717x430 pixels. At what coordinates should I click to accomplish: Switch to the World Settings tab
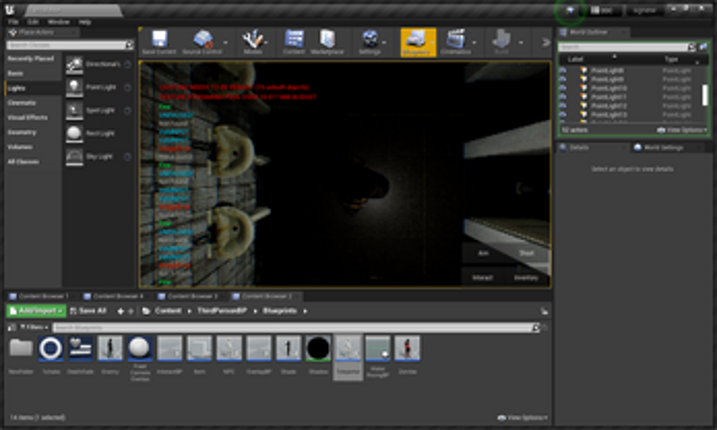pos(663,147)
